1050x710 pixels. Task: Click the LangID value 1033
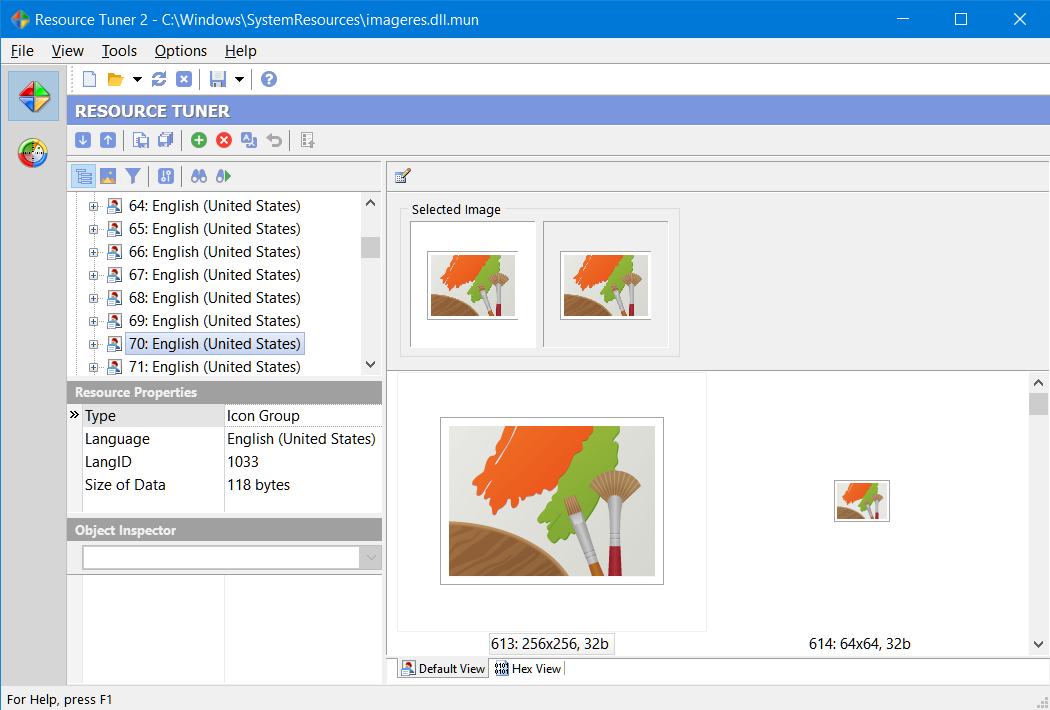point(243,462)
